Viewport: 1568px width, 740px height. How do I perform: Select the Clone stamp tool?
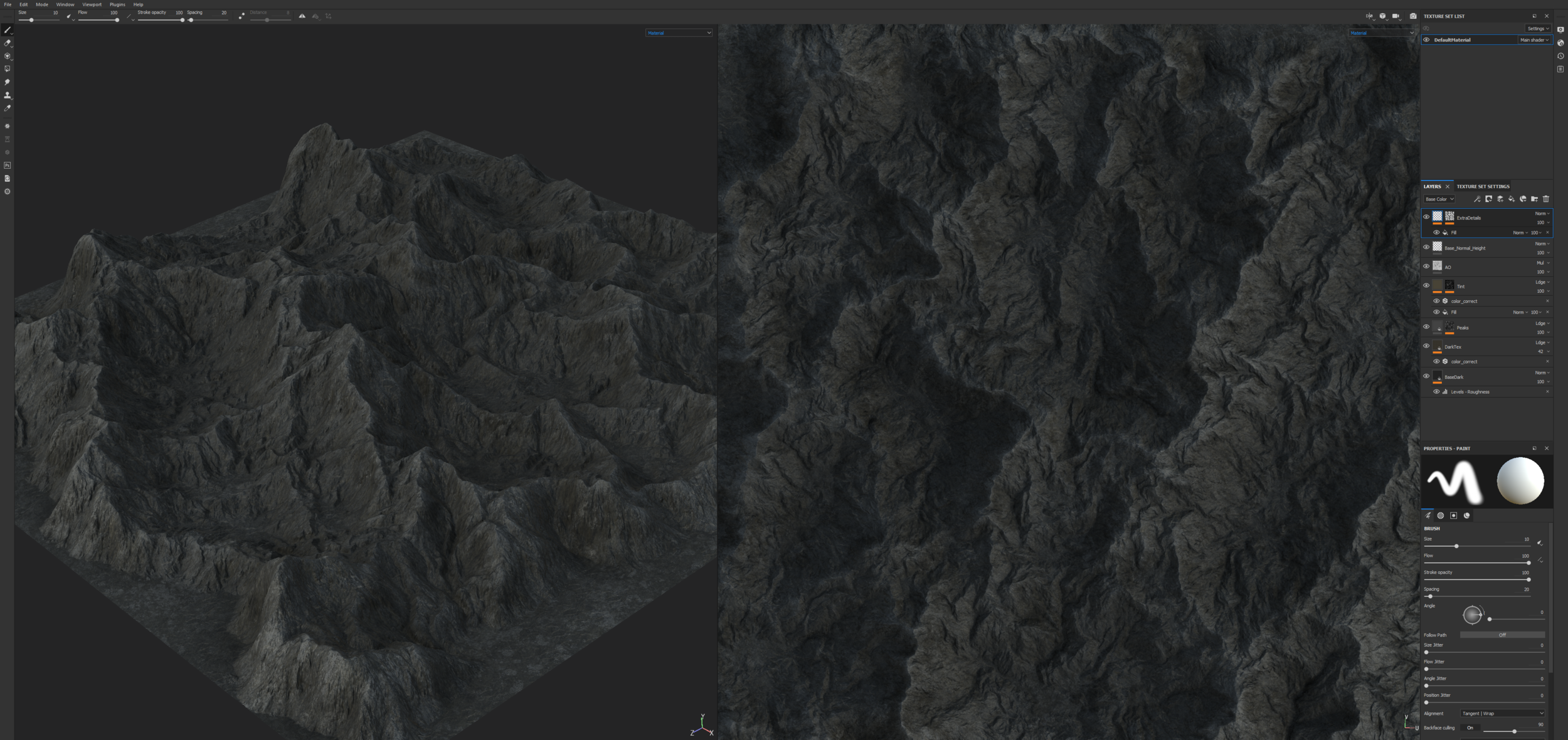pos(8,95)
